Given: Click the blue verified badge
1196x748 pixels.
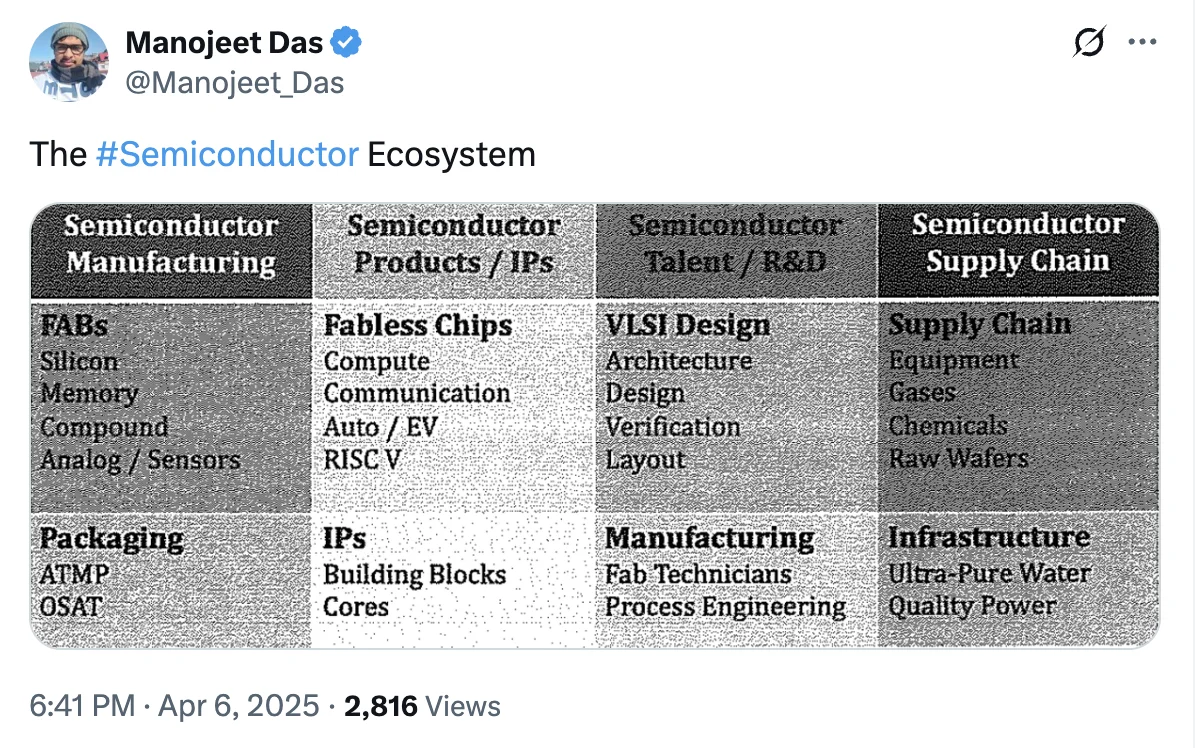Looking at the screenshot, I should pos(346,42).
